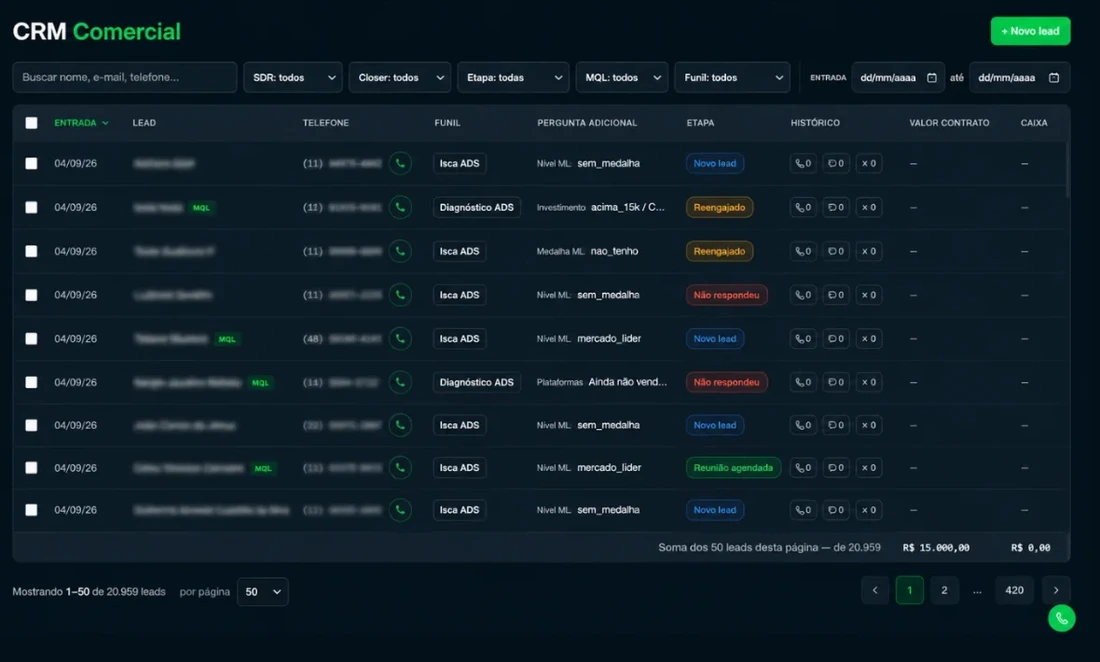Viewport: 1100px width, 662px height.
Task: Click ×0 counter in acima_15k row
Action: pyautogui.click(x=868, y=208)
